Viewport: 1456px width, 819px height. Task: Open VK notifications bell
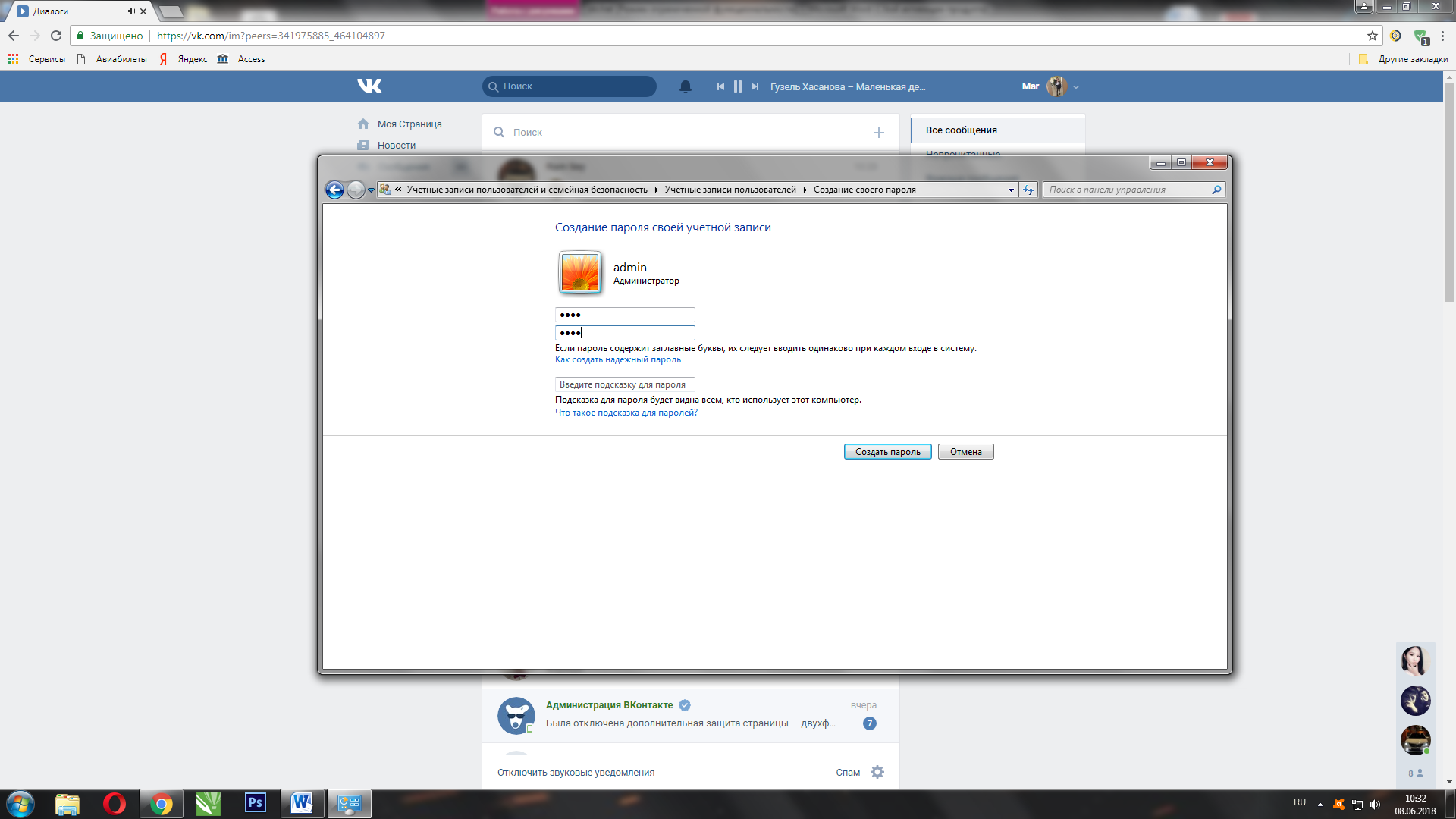point(686,86)
